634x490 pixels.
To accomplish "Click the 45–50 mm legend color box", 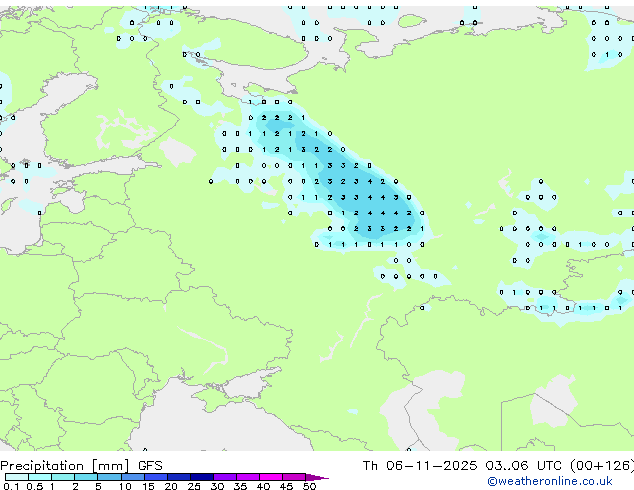I will click(294, 477).
